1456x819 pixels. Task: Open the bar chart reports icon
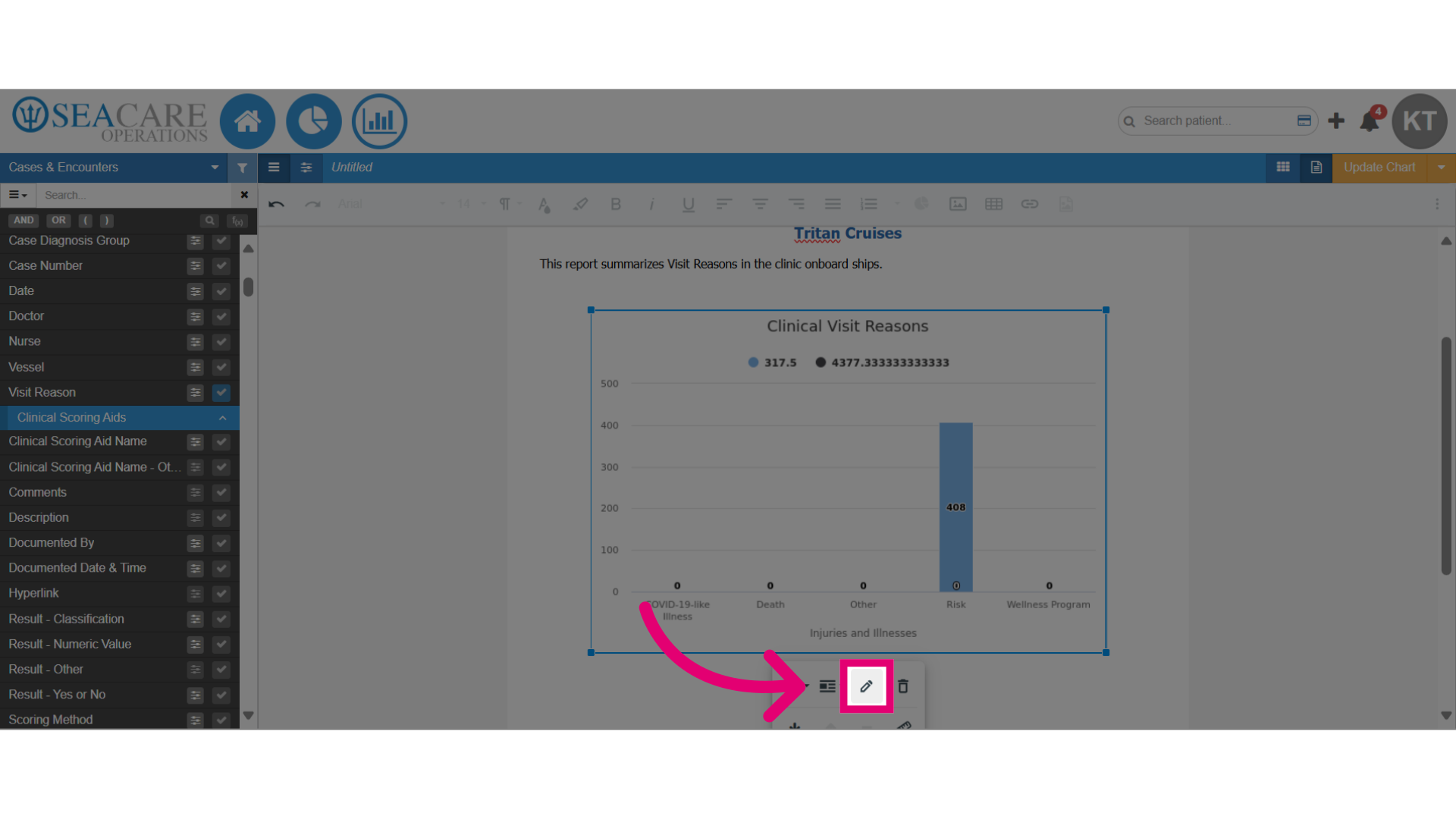(379, 121)
